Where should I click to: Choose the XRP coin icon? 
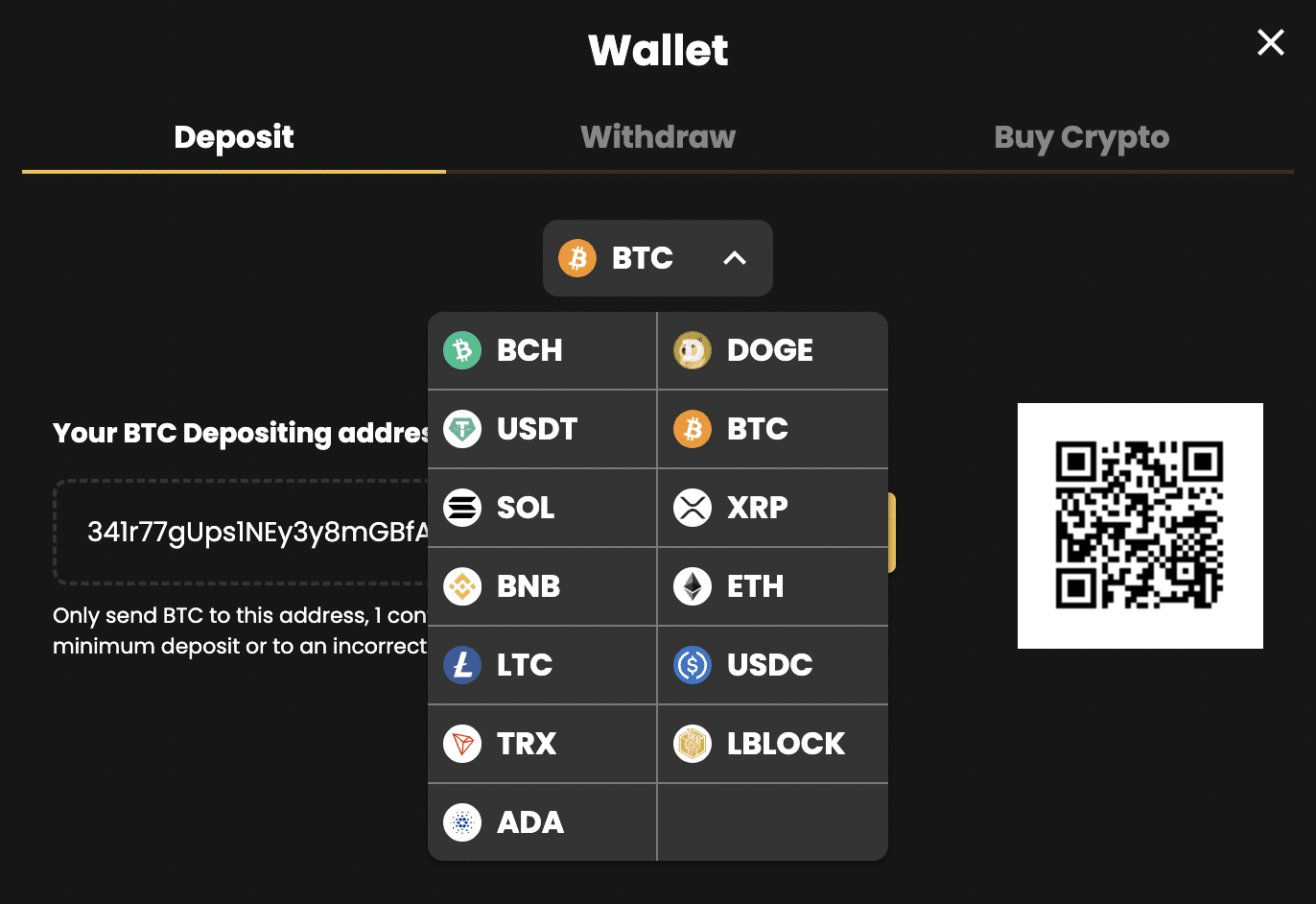click(x=693, y=508)
